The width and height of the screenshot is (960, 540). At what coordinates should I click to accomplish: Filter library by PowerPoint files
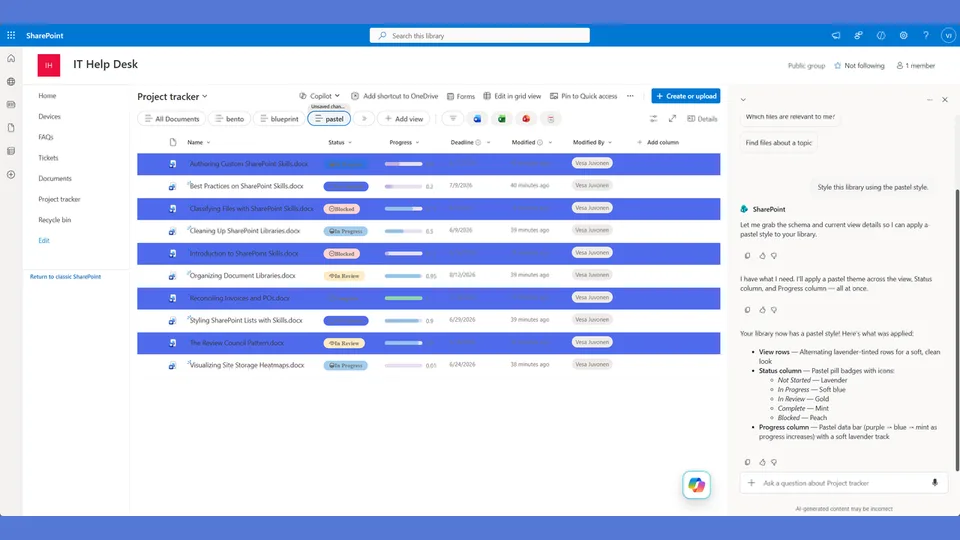[526, 119]
